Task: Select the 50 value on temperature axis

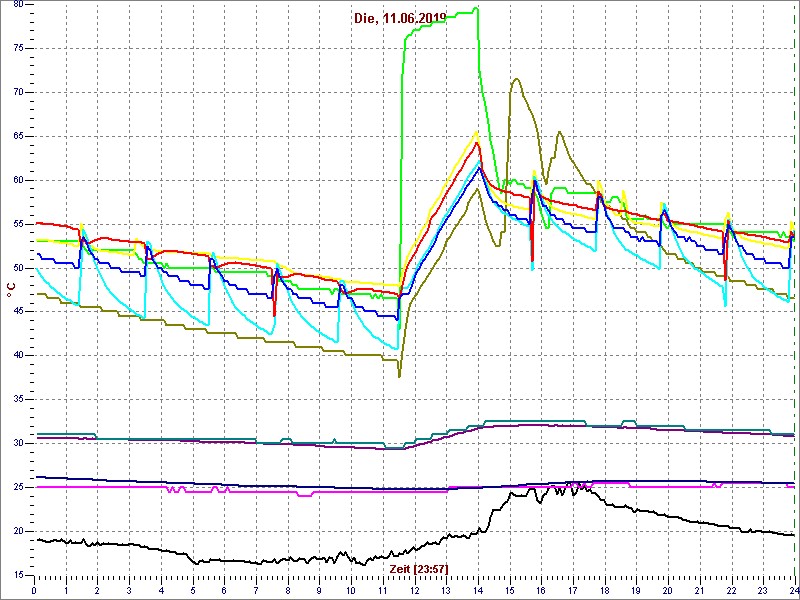Action: 17,268
